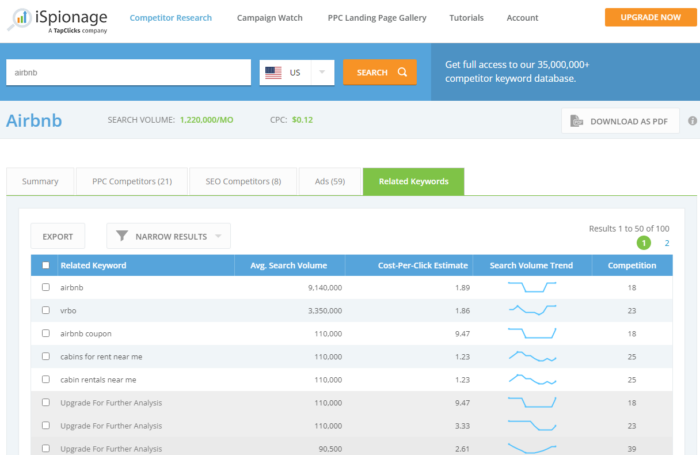This screenshot has width=700, height=455.
Task: Check the airbnb coupon row
Action: point(46,333)
